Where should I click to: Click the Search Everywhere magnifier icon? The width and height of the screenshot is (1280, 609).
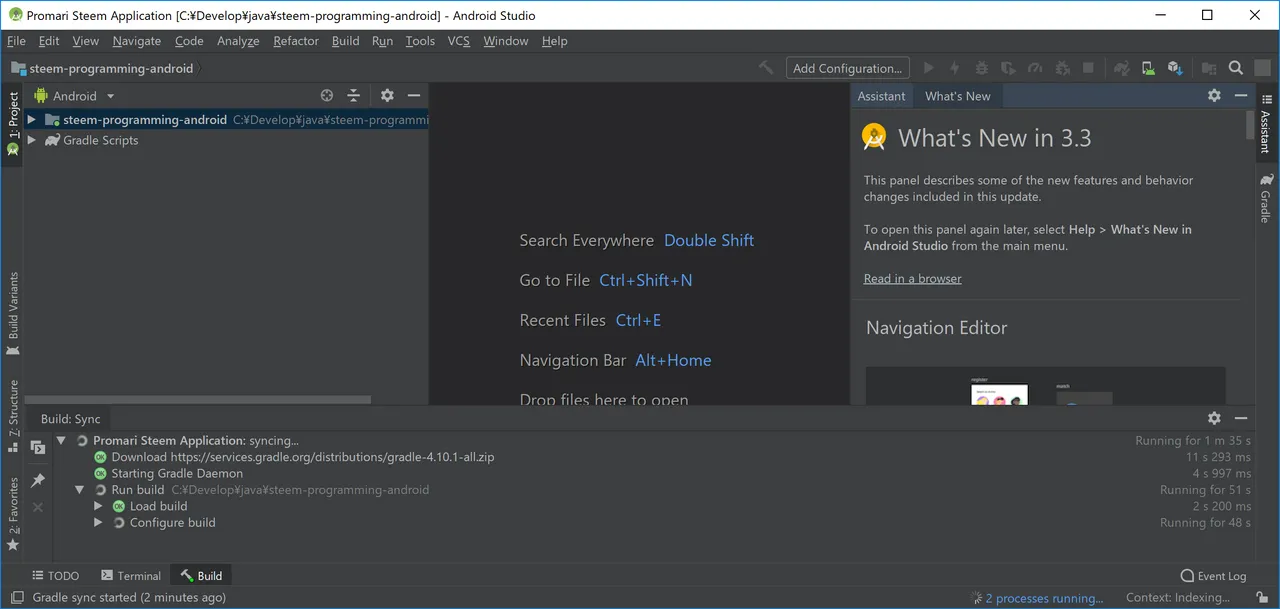coord(1236,68)
